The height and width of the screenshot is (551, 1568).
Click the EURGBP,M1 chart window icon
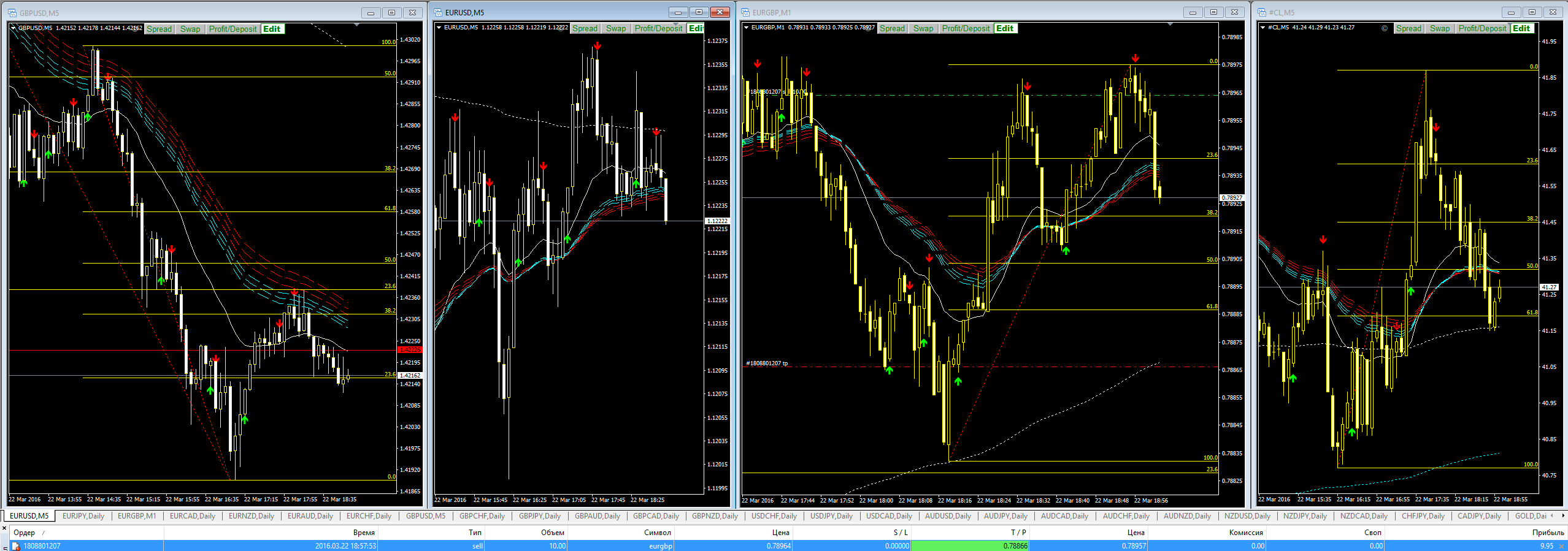tap(745, 12)
